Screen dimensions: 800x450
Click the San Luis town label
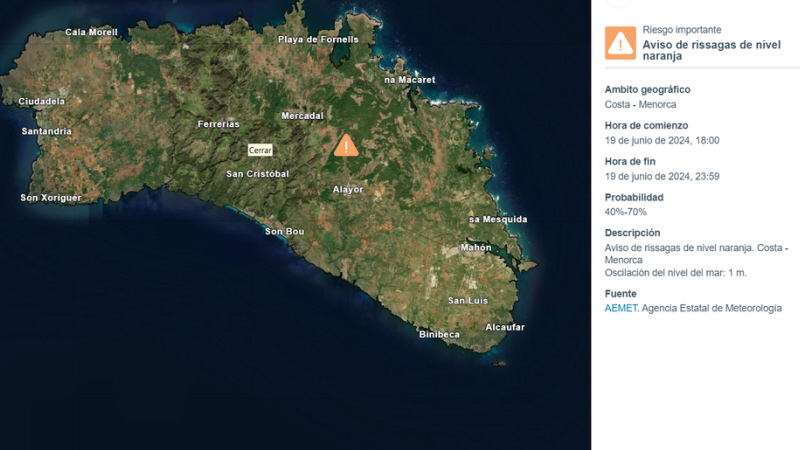[x=468, y=300]
